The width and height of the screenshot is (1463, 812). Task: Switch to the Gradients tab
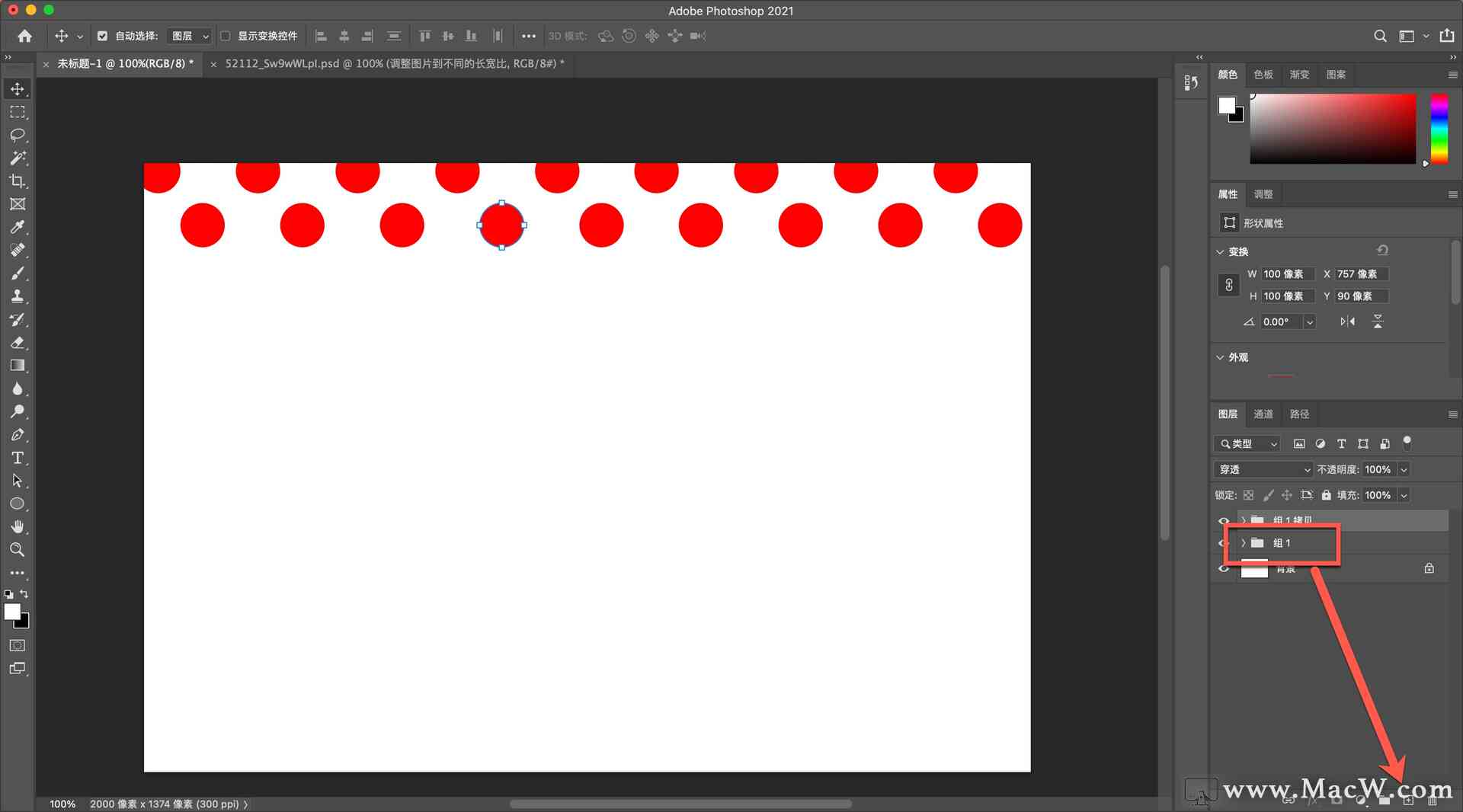point(1299,75)
